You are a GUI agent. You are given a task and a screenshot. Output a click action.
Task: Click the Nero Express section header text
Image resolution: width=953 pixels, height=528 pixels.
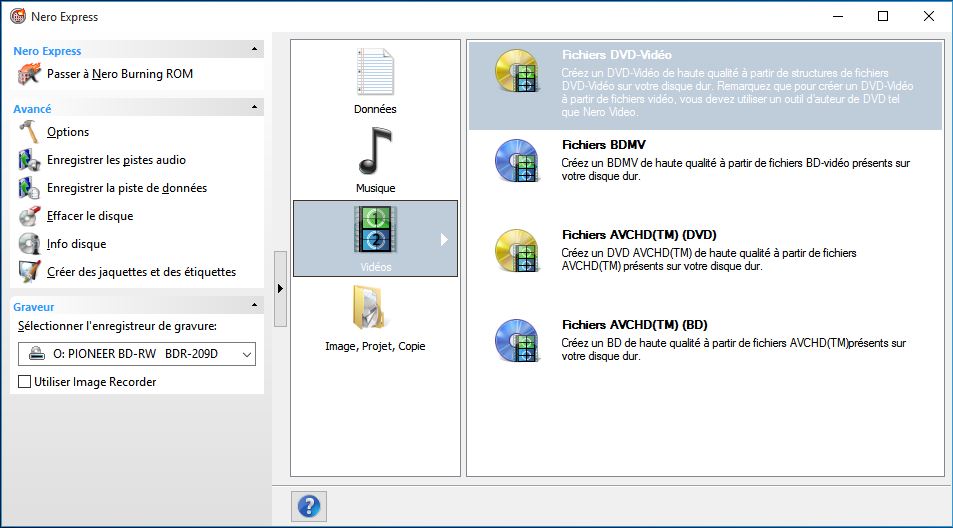pos(47,51)
